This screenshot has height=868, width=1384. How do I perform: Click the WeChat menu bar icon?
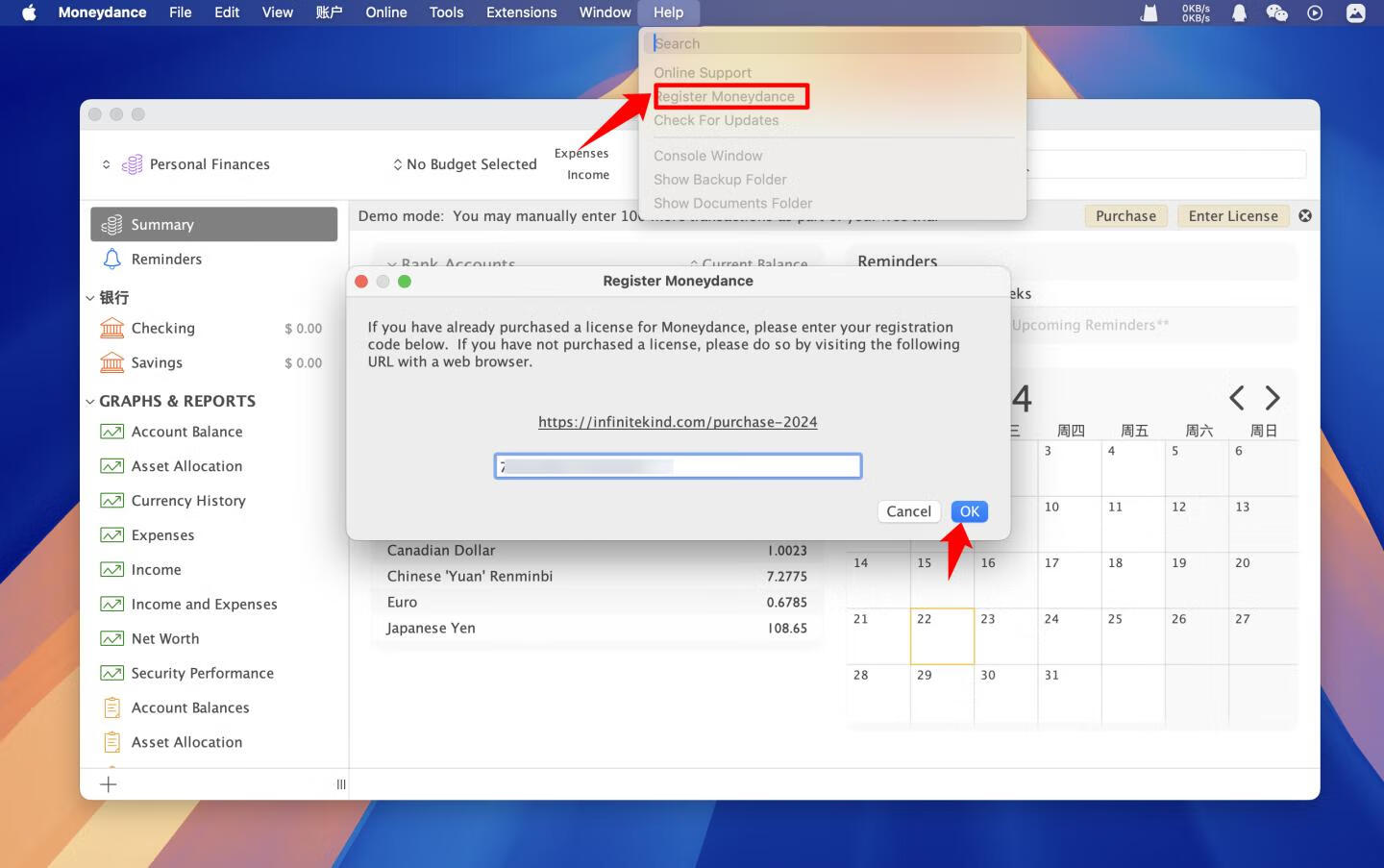(x=1276, y=12)
